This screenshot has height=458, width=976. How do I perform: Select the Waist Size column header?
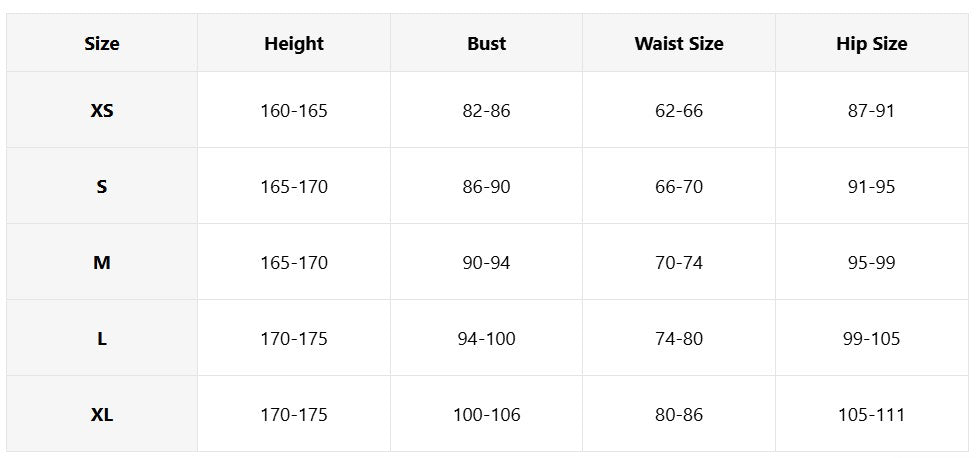click(x=679, y=43)
